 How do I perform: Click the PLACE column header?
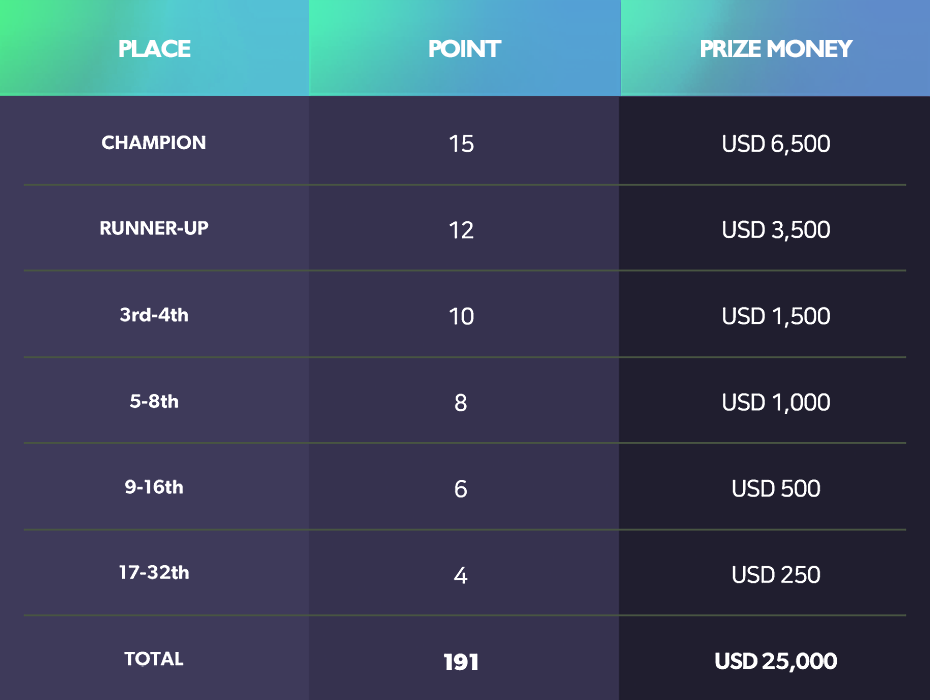click(154, 48)
